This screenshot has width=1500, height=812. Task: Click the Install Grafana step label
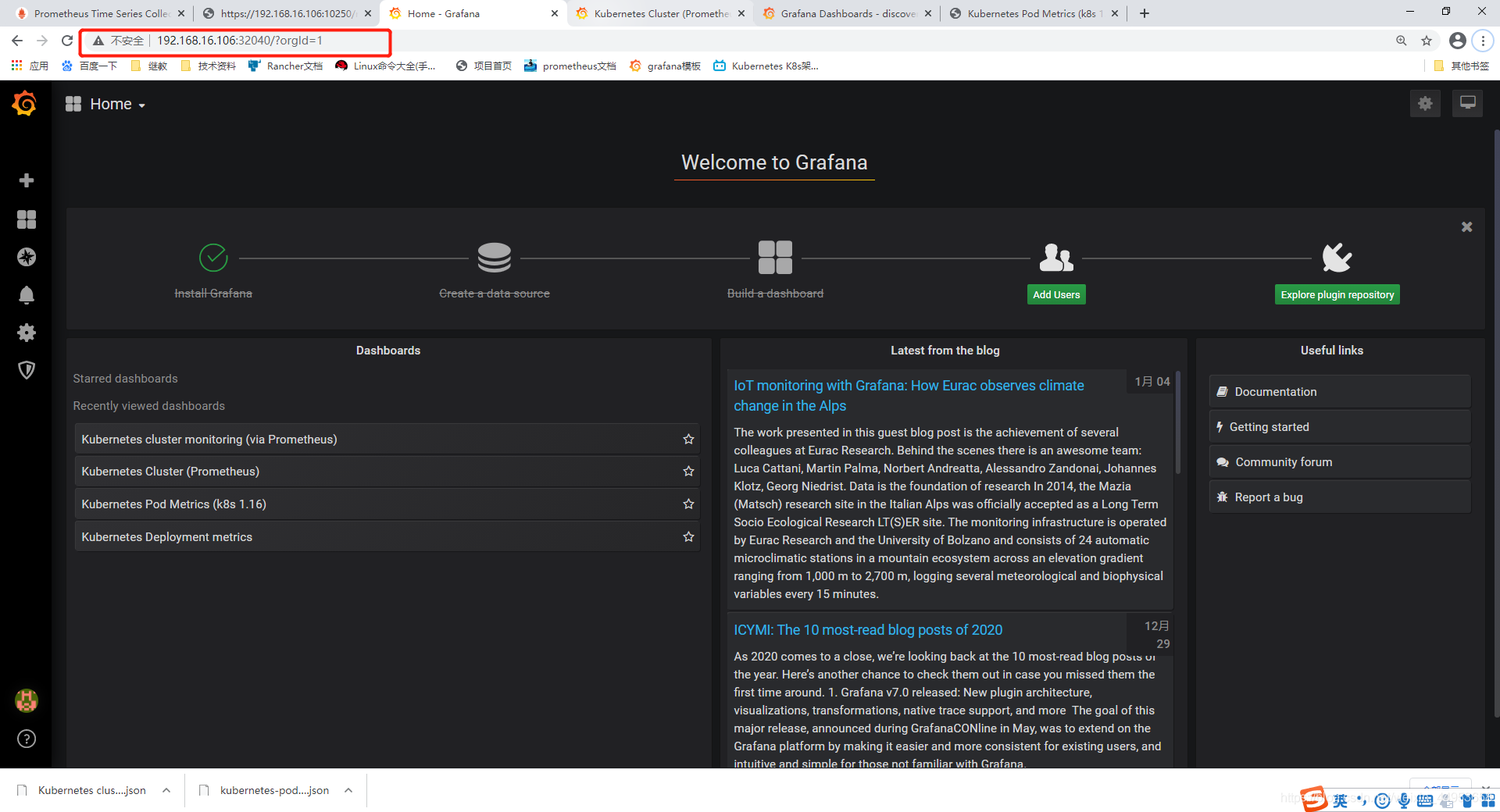coord(213,294)
